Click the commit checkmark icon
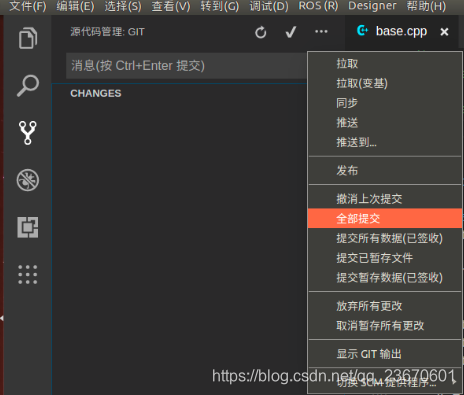464x395 pixels. click(x=291, y=32)
